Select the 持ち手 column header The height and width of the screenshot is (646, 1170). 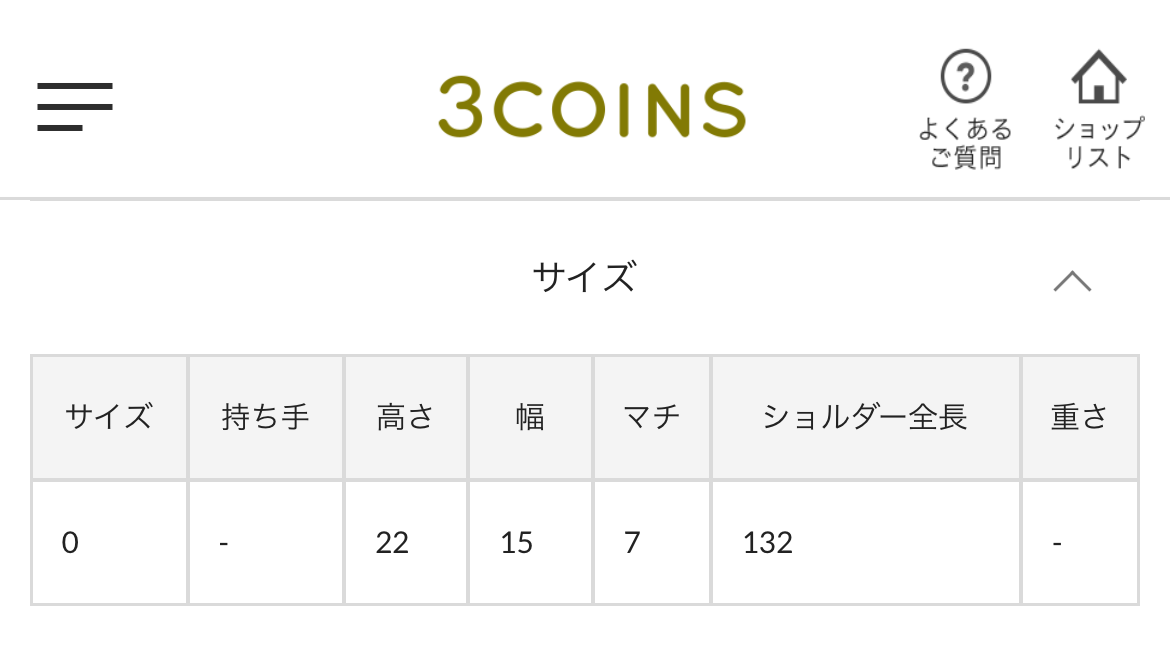coord(266,417)
